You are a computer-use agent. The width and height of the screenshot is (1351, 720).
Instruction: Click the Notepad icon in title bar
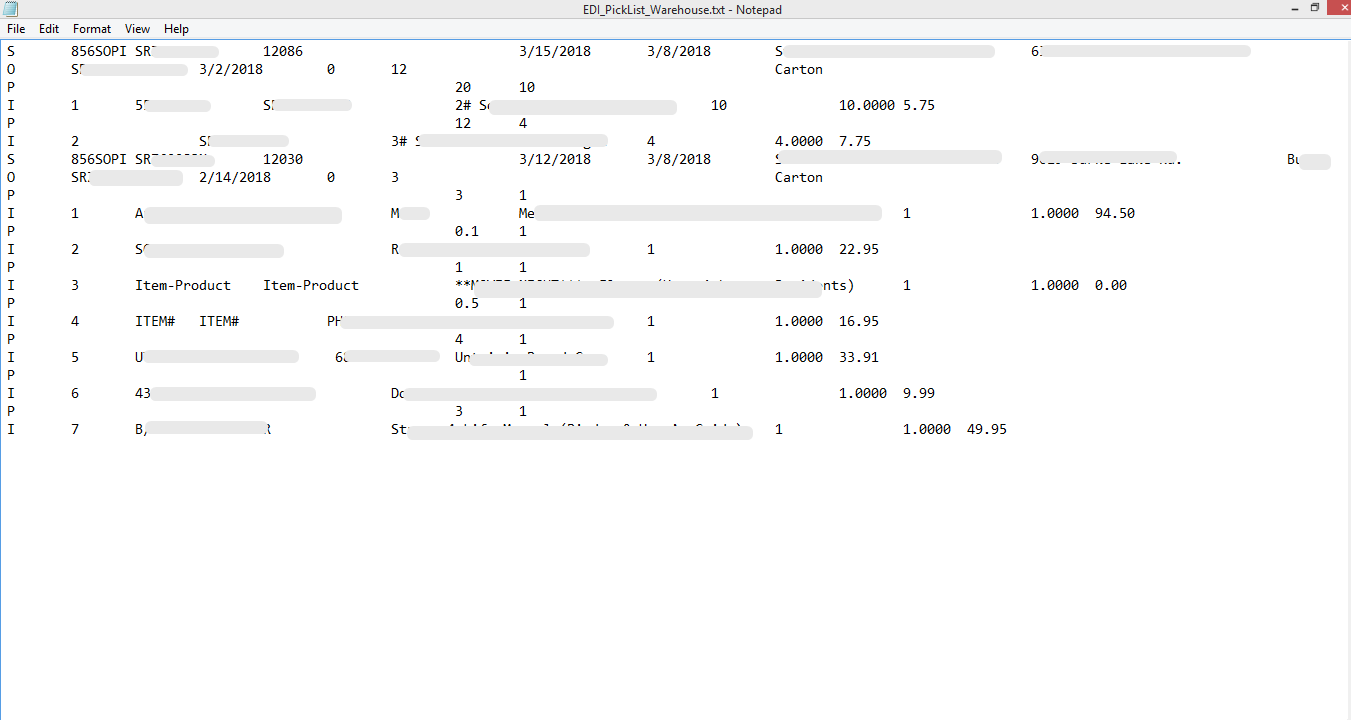pyautogui.click(x=10, y=9)
